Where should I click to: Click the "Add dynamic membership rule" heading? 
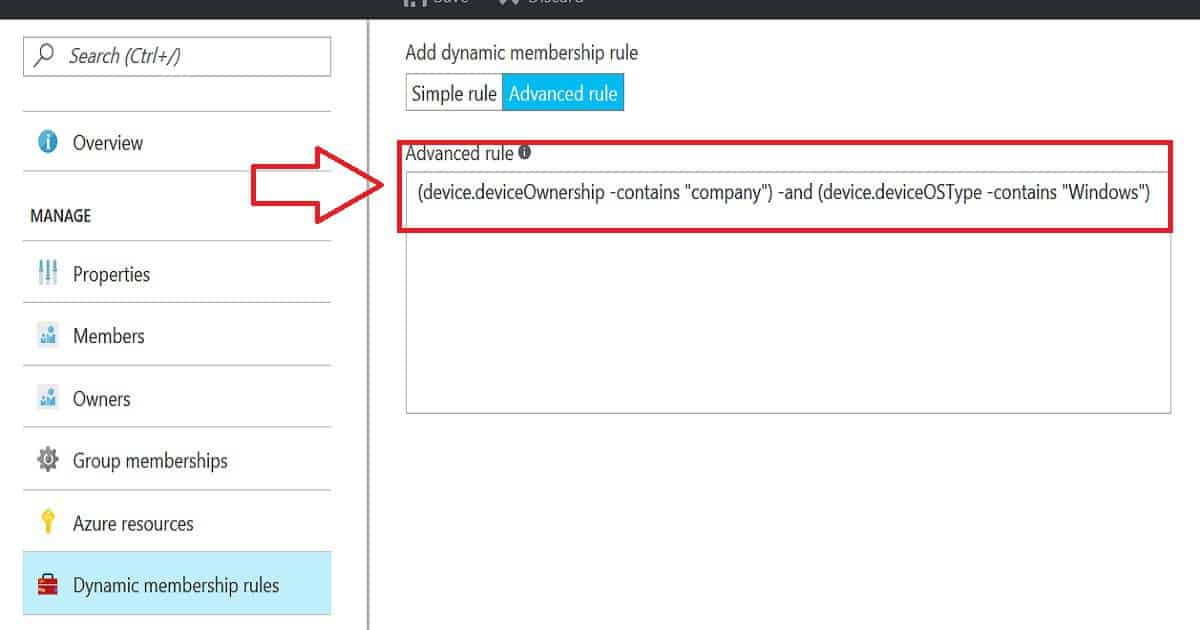click(x=521, y=53)
